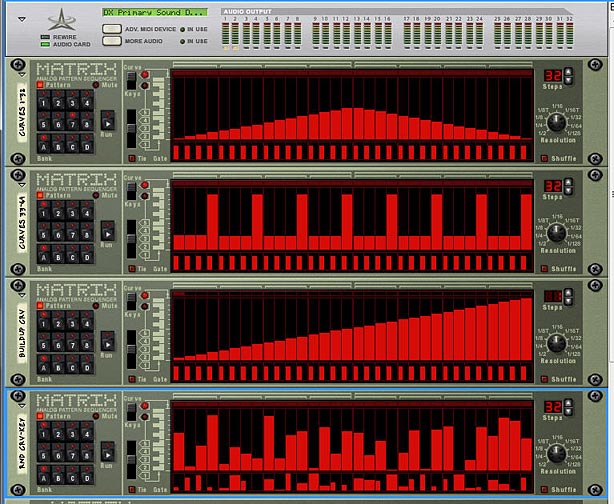
Task: Collapse the Hardware Interface device
Action: [22, 18]
